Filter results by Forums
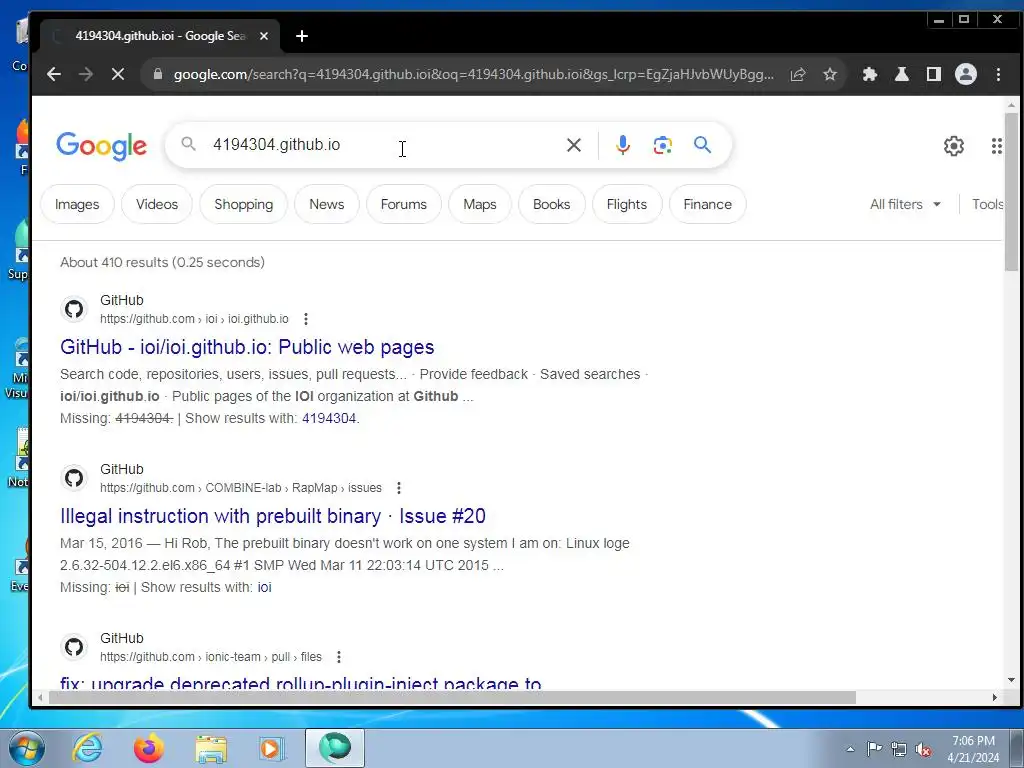Image resolution: width=1024 pixels, height=768 pixels. click(404, 204)
